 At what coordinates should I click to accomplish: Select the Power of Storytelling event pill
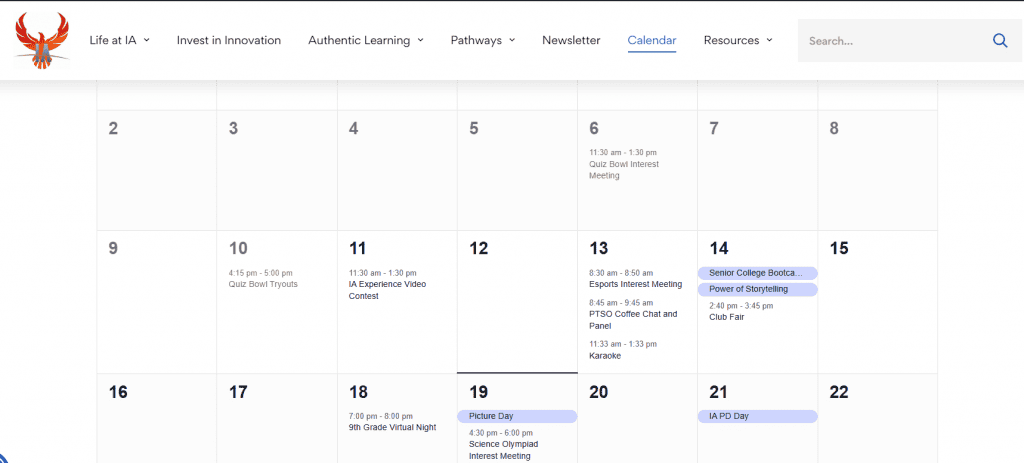(x=758, y=289)
